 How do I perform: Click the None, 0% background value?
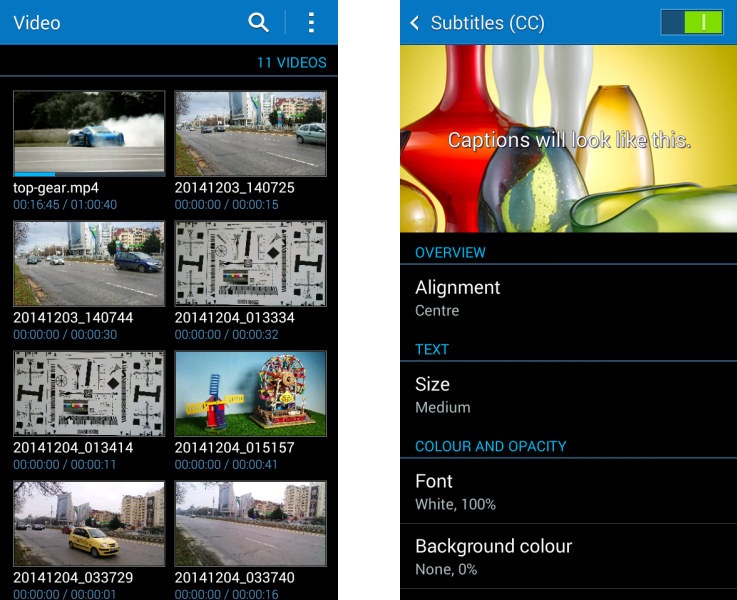point(446,569)
